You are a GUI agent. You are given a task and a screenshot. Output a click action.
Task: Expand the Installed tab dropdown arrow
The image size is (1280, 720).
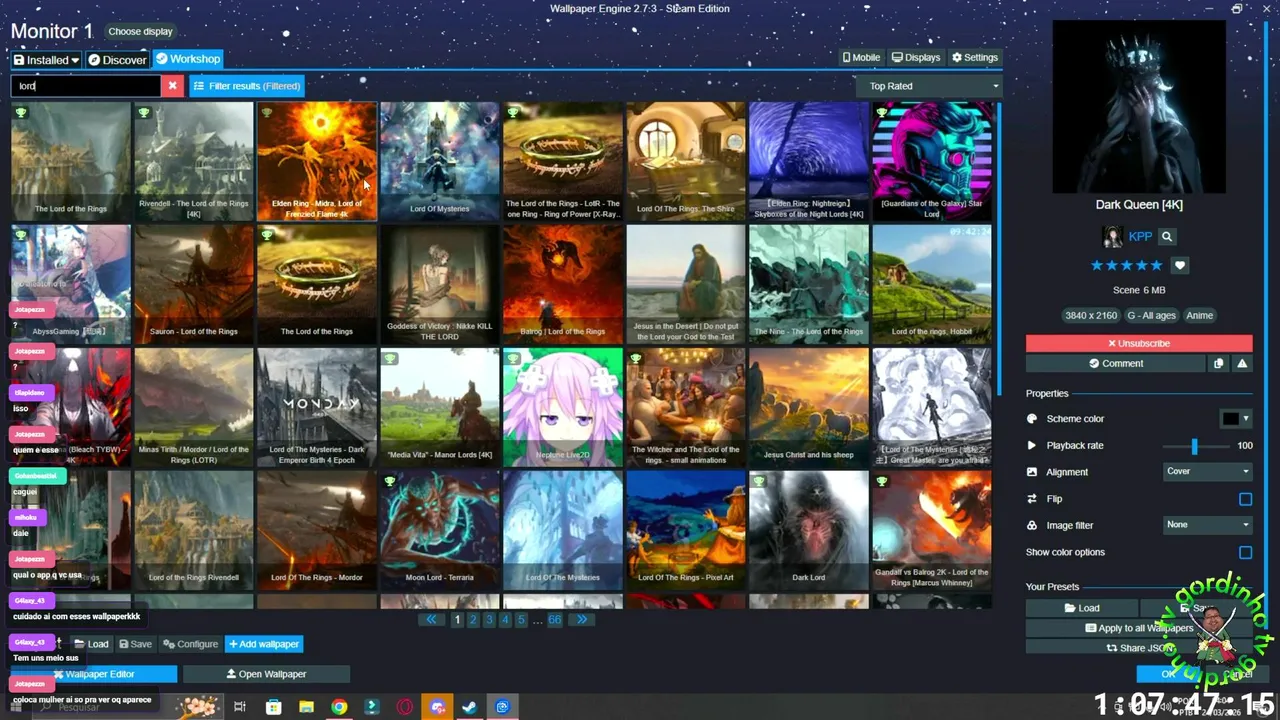(x=75, y=61)
